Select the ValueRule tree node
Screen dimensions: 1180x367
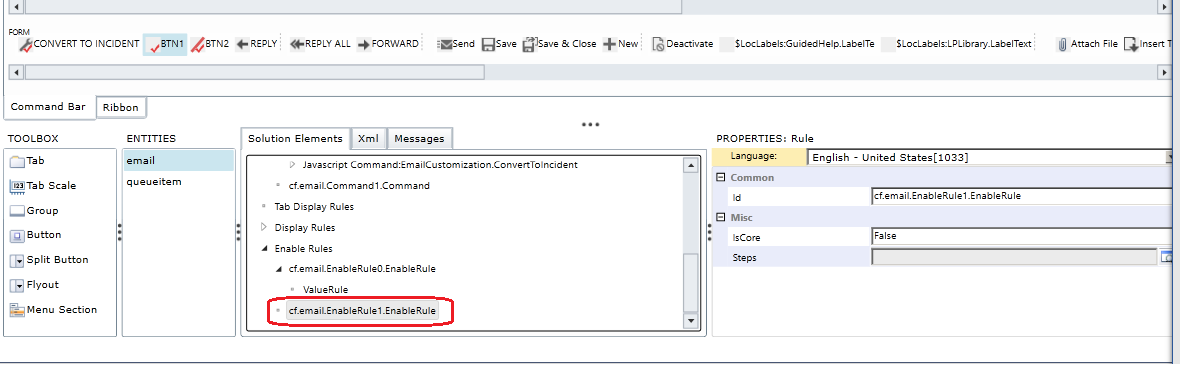tap(325, 289)
